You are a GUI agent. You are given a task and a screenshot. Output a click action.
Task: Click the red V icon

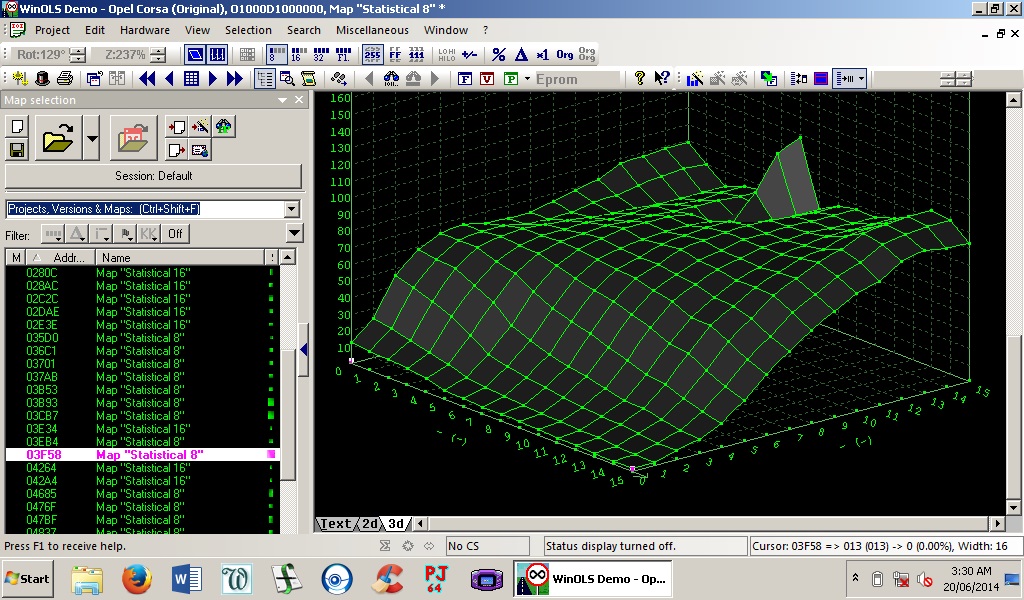487,79
